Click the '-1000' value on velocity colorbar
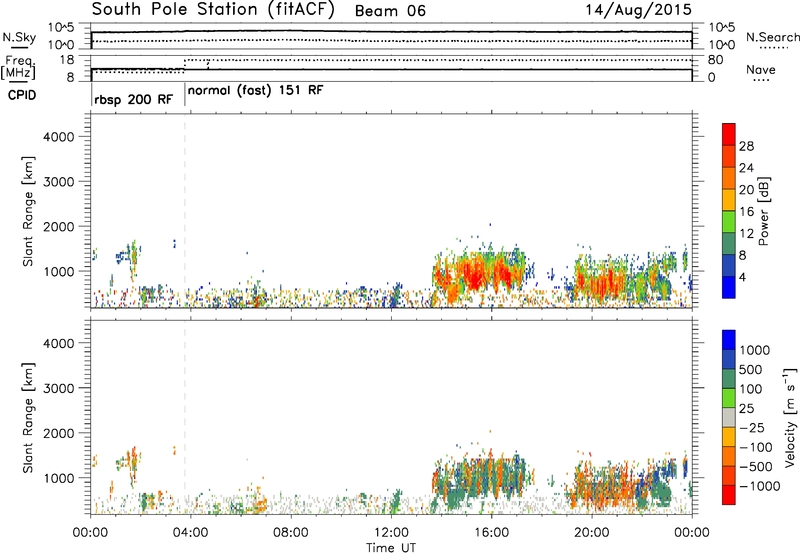 (759, 486)
